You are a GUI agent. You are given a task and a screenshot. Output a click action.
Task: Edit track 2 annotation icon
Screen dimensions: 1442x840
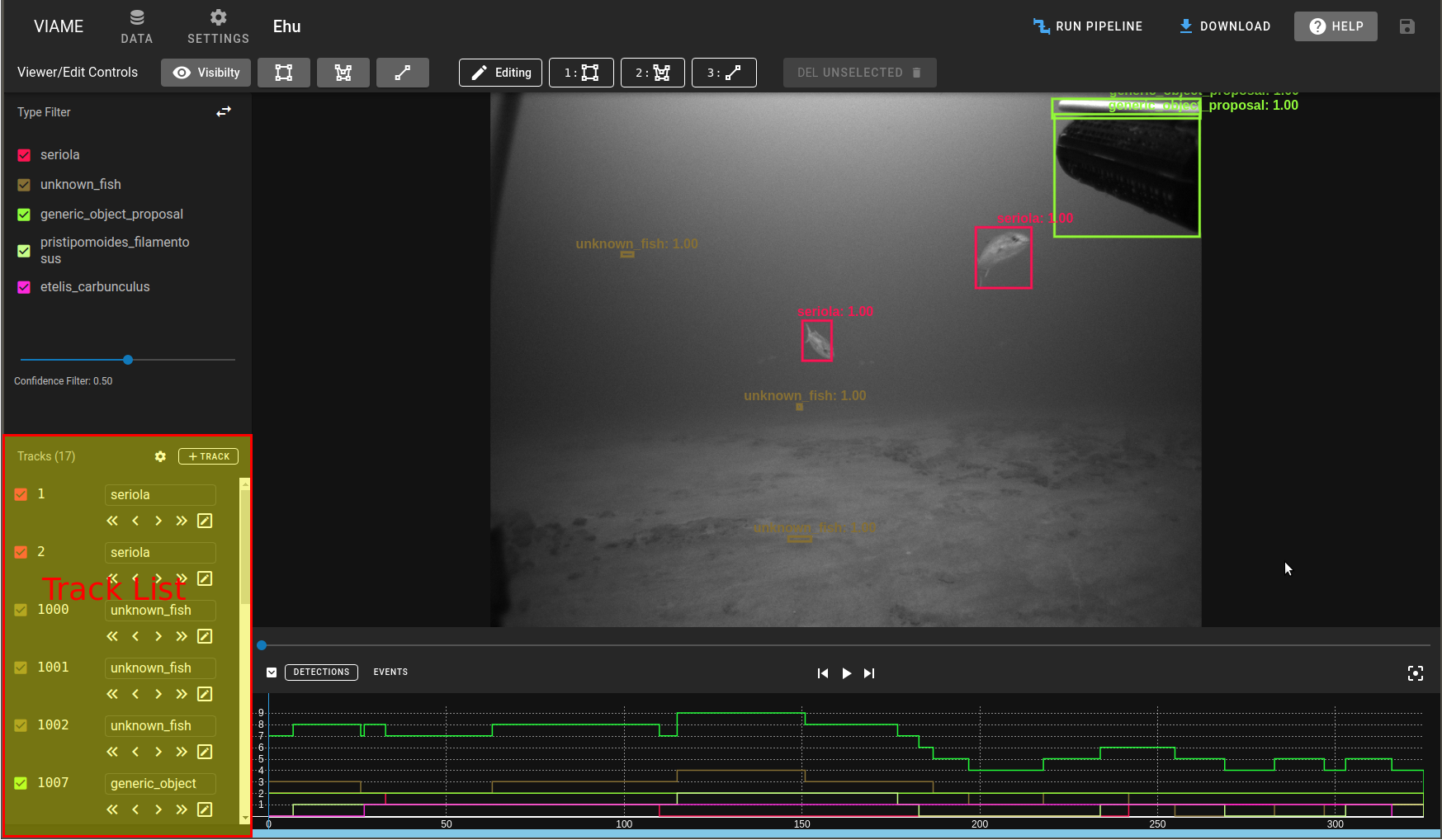(205, 578)
